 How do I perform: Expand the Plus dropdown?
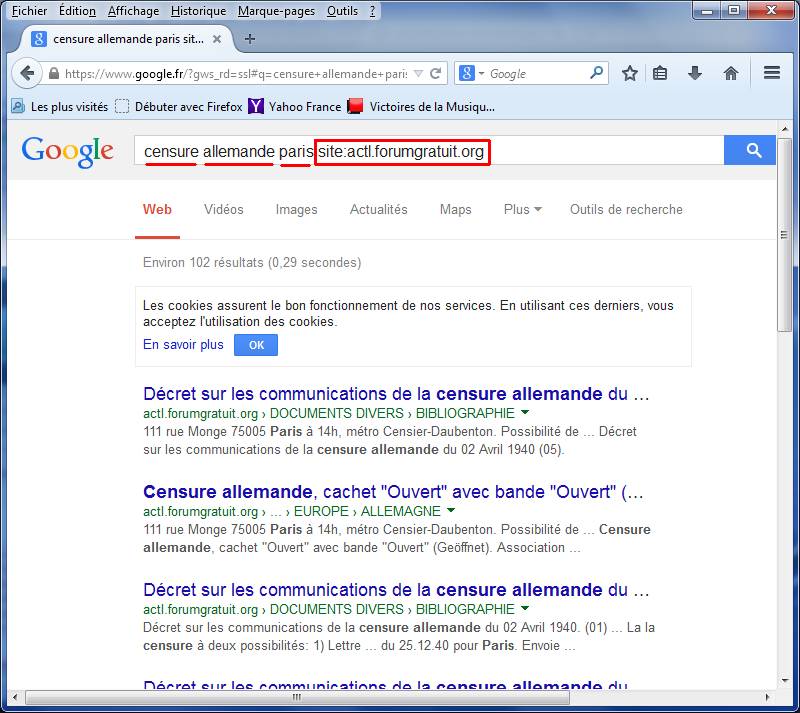(522, 210)
